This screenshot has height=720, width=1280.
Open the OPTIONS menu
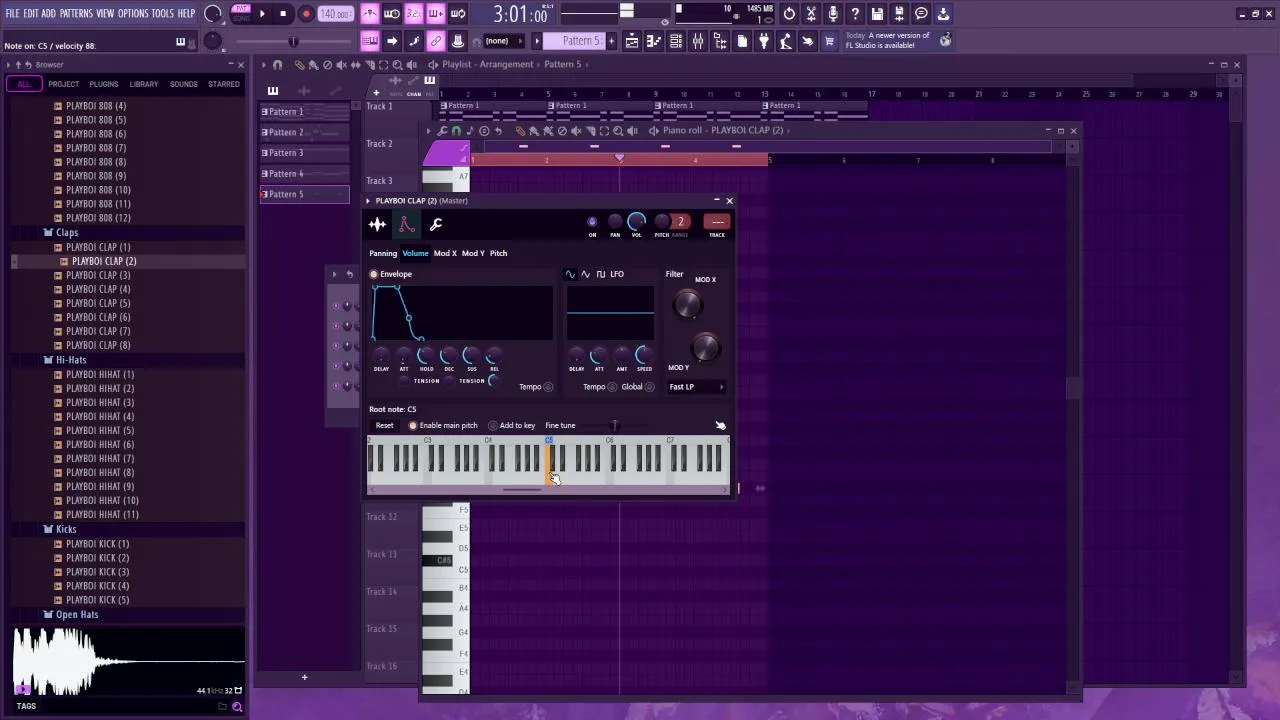pyautogui.click(x=133, y=14)
